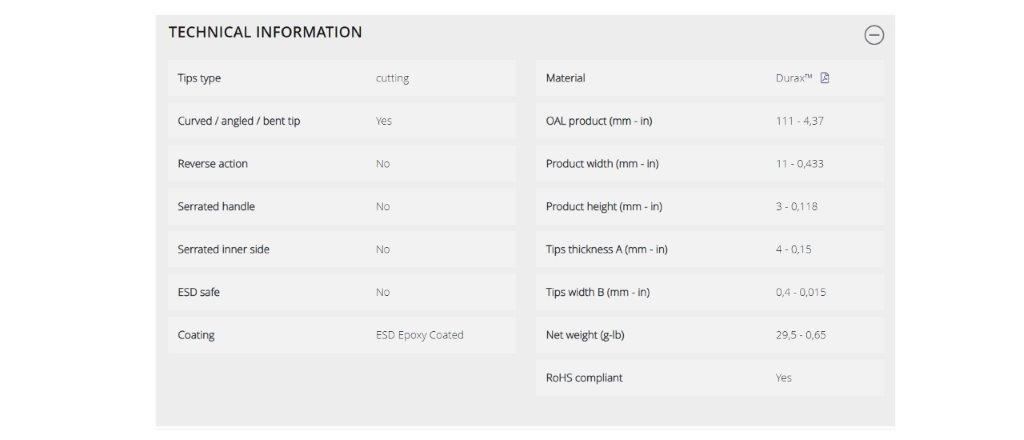Select the Coating ESD Epoxy Coated row
The image size is (1024, 440).
coord(342,336)
